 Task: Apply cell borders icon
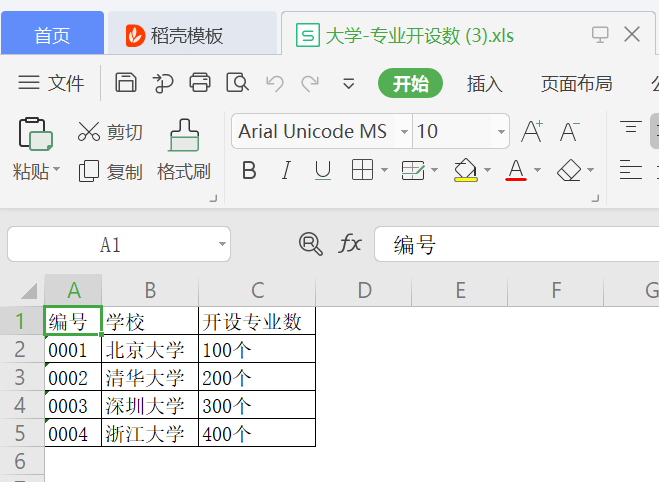point(362,170)
